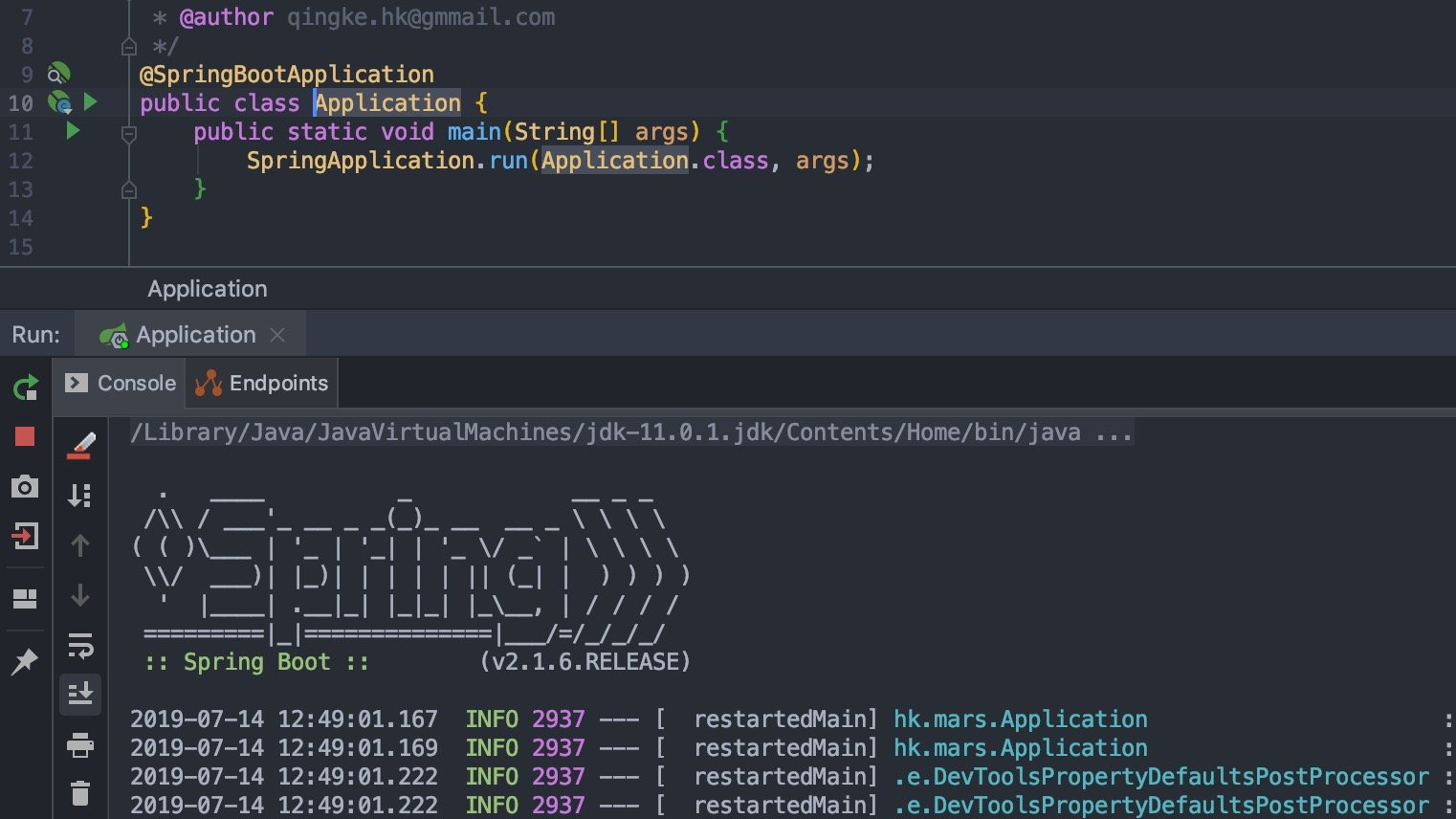Run the class via line 10 green arrow
The image size is (1456, 819).
(x=91, y=101)
